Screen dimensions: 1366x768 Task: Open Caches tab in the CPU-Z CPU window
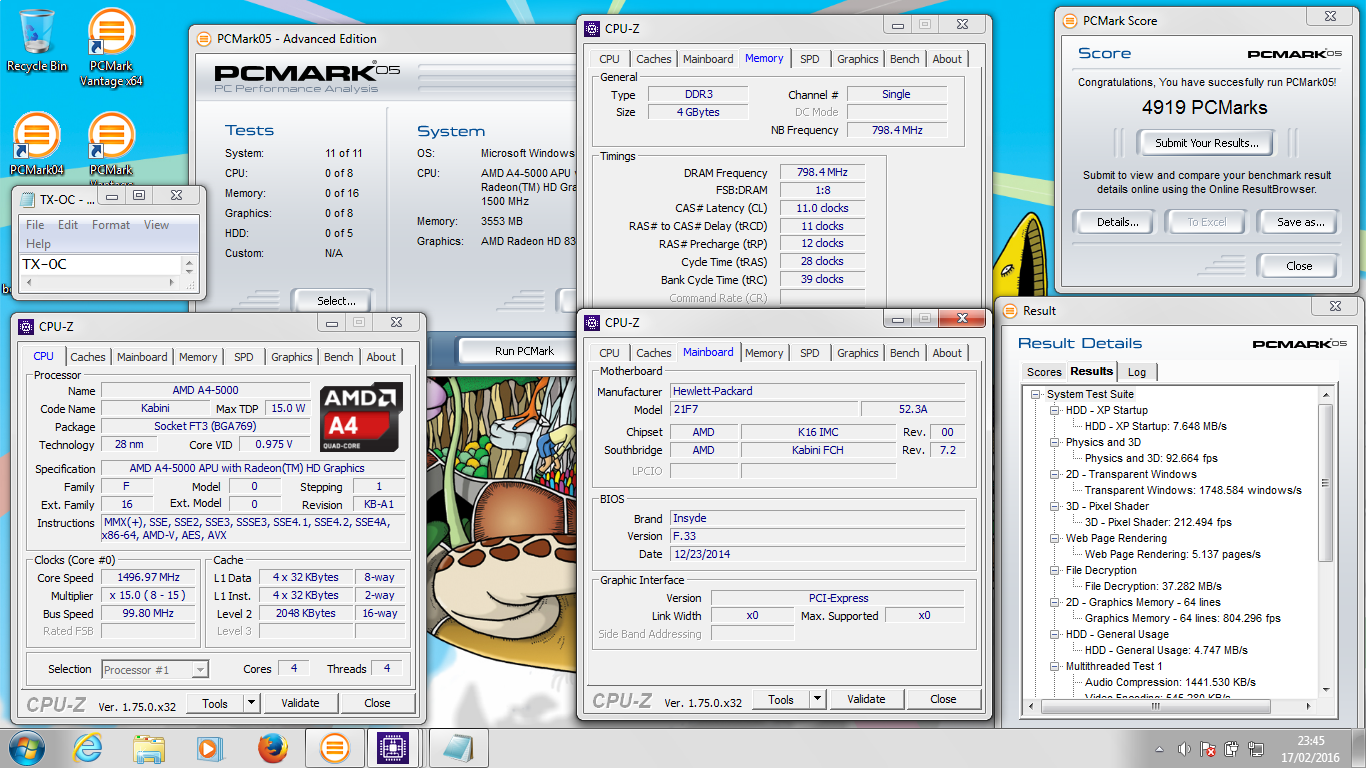point(88,357)
